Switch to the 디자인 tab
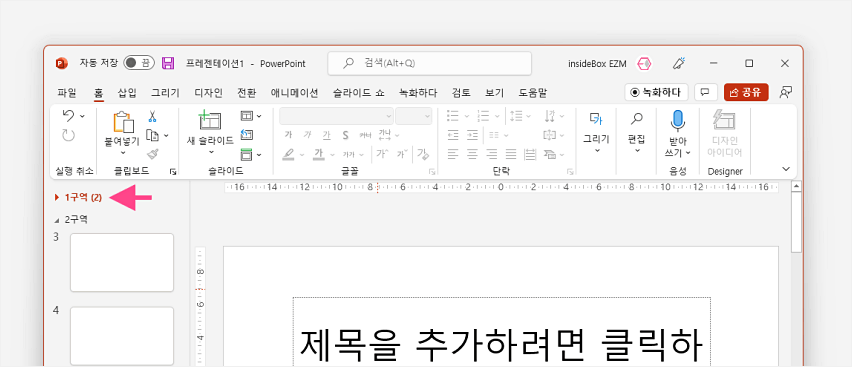 pyautogui.click(x=209, y=93)
